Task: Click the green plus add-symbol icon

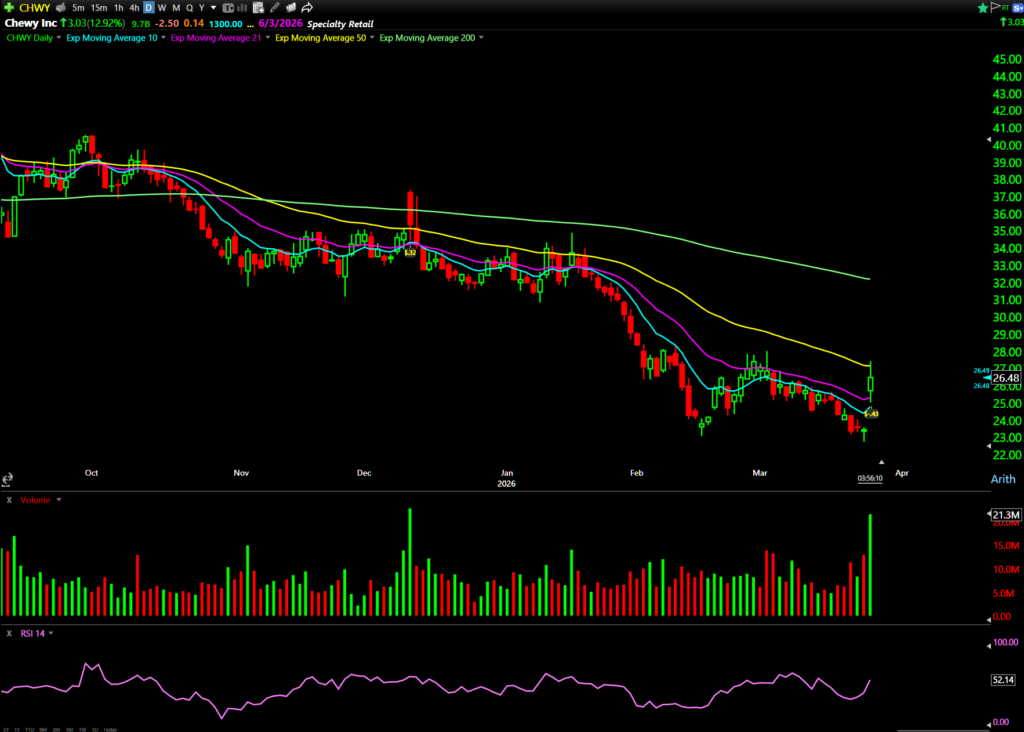Action: click(9, 8)
